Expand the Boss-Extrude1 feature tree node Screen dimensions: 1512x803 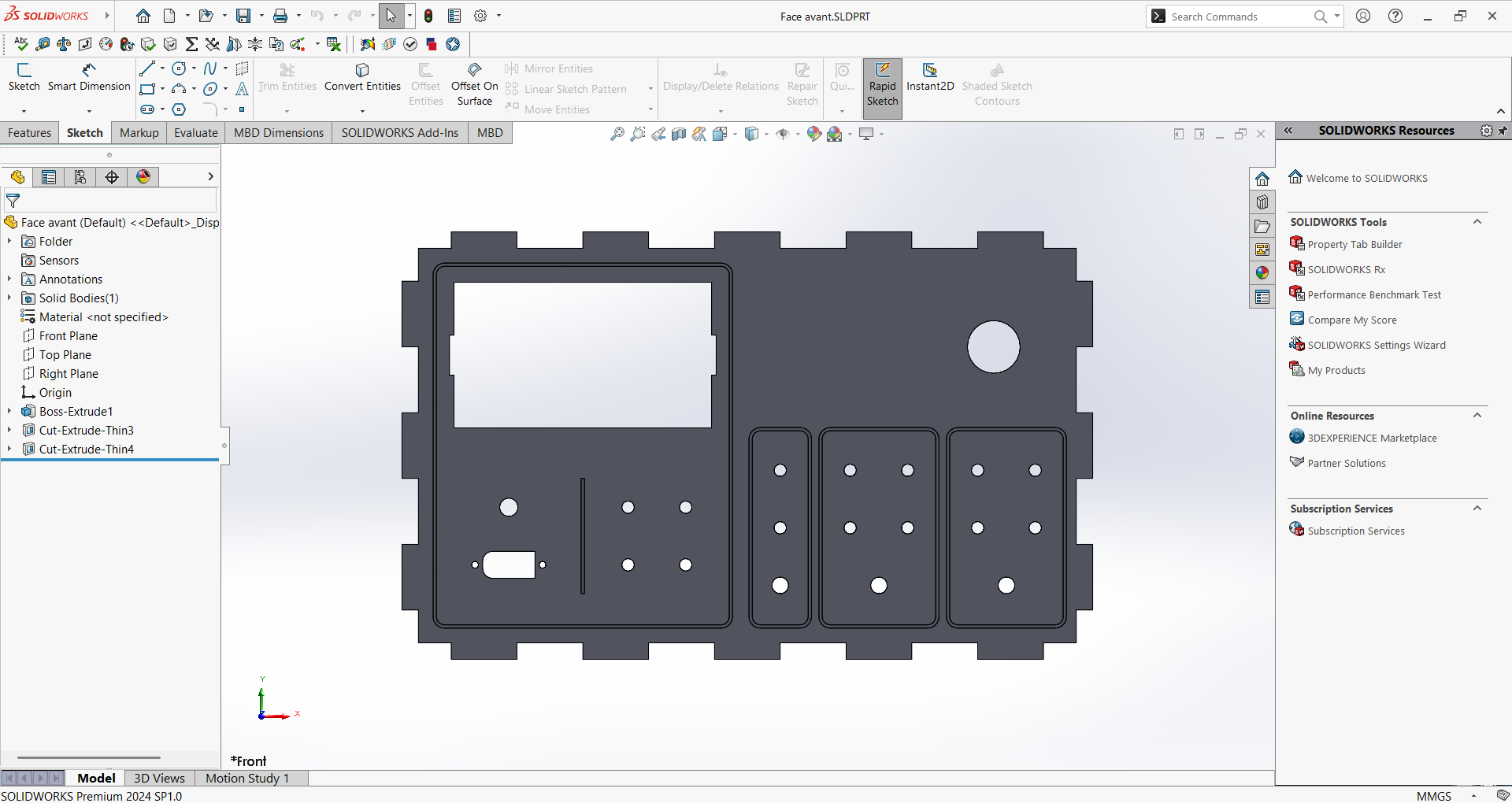[9, 412]
